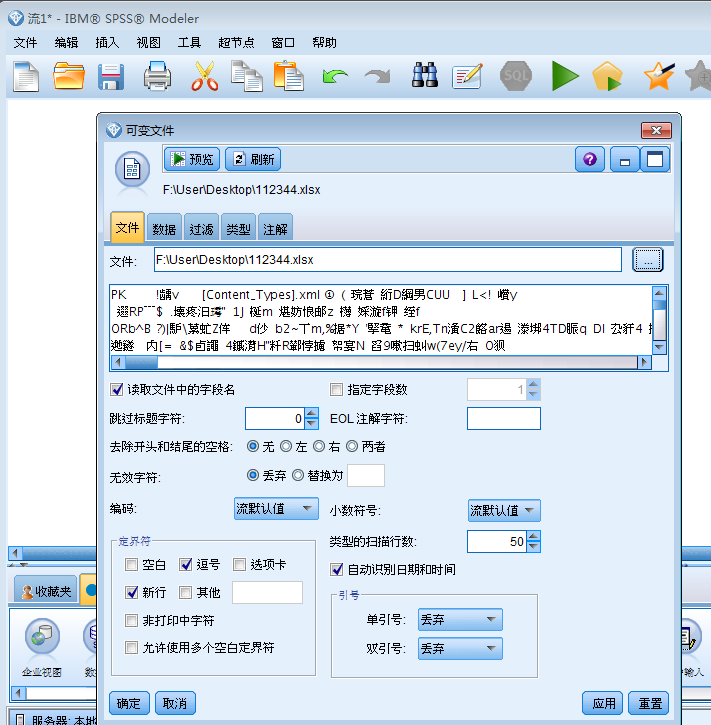Increase 跳过标题字符 spinner value
The width and height of the screenshot is (711, 725).
(312, 413)
